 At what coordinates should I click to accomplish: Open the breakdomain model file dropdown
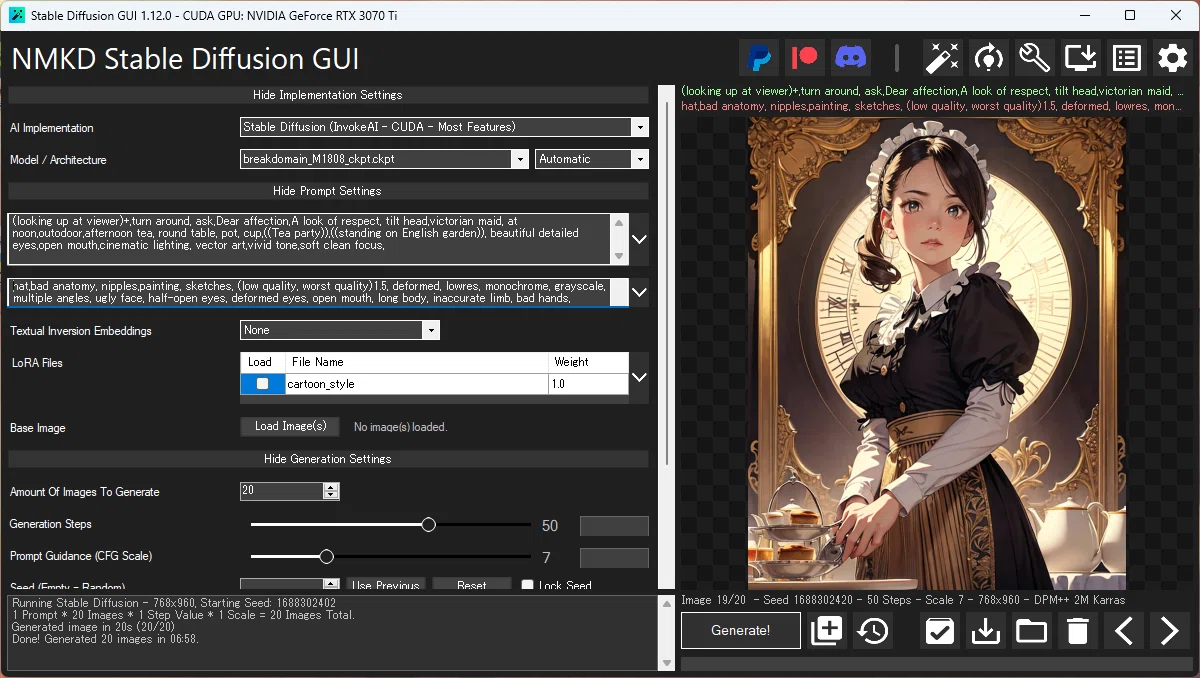520,159
